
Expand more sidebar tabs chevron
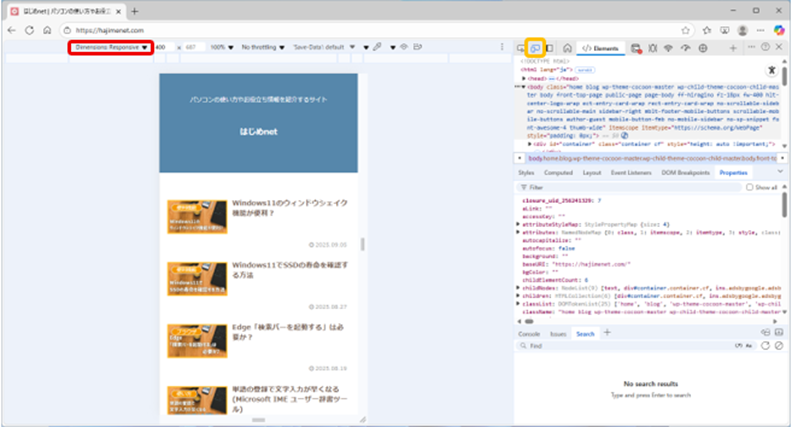780,172
